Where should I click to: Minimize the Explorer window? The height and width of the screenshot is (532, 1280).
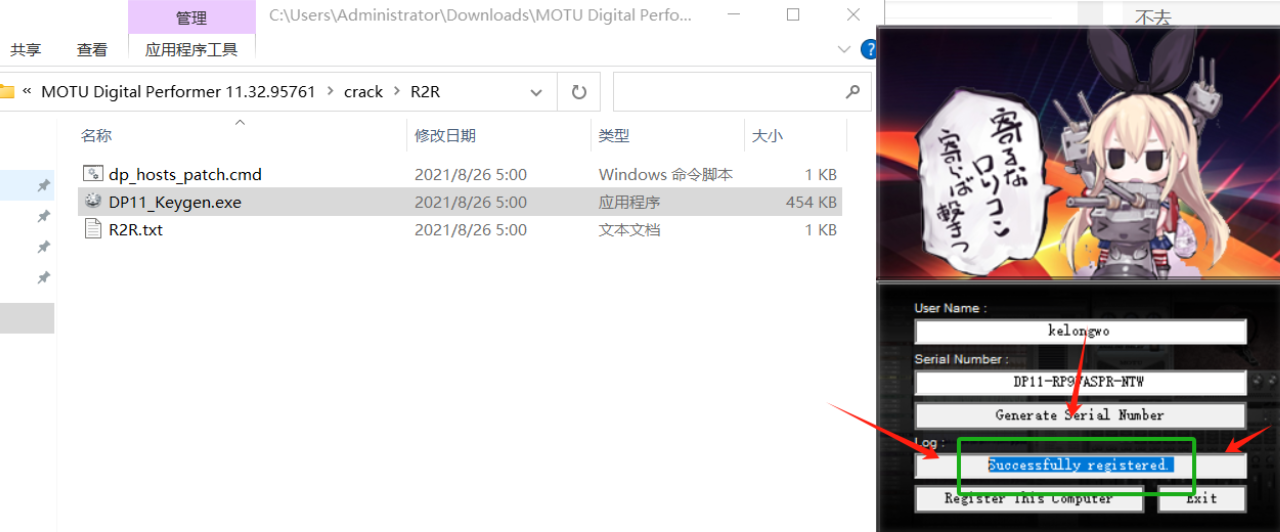[735, 15]
